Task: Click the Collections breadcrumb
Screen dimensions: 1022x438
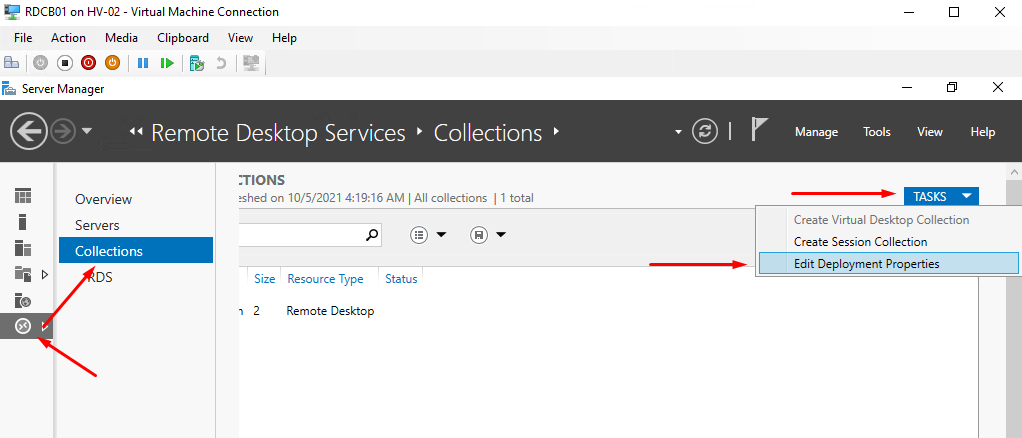Action: pyautogui.click(x=488, y=132)
